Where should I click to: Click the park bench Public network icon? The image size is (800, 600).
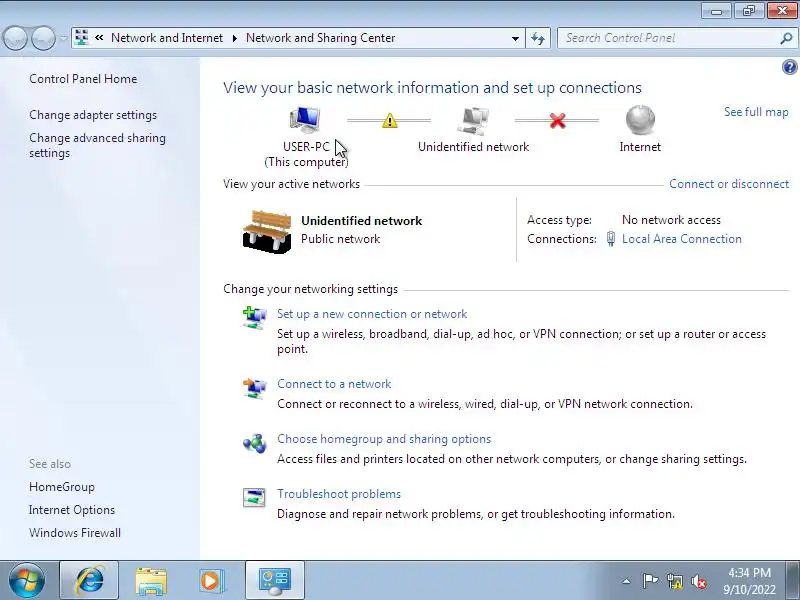tap(267, 231)
